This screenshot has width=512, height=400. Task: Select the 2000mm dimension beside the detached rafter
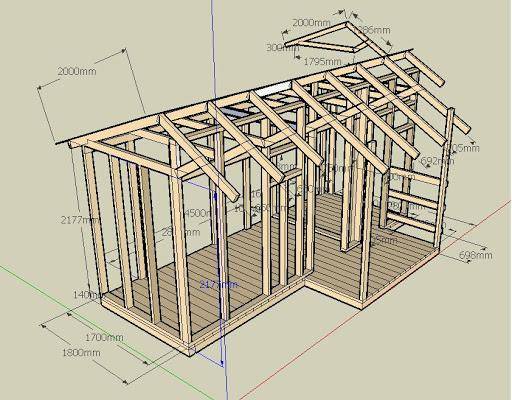coord(311,23)
